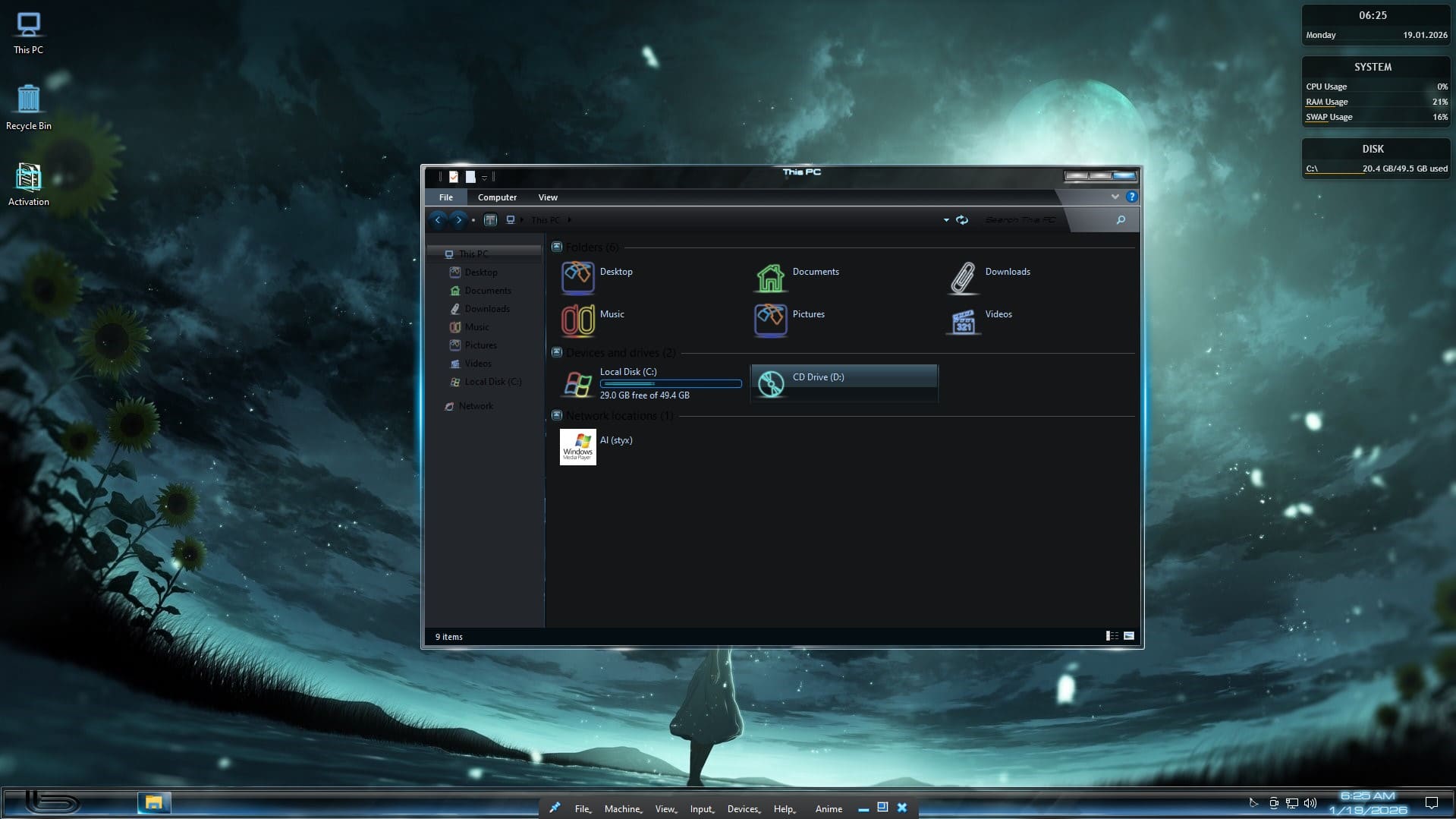This screenshot has width=1456, height=819.
Task: Open the Machine menu on VM toolbar
Action: point(623,809)
